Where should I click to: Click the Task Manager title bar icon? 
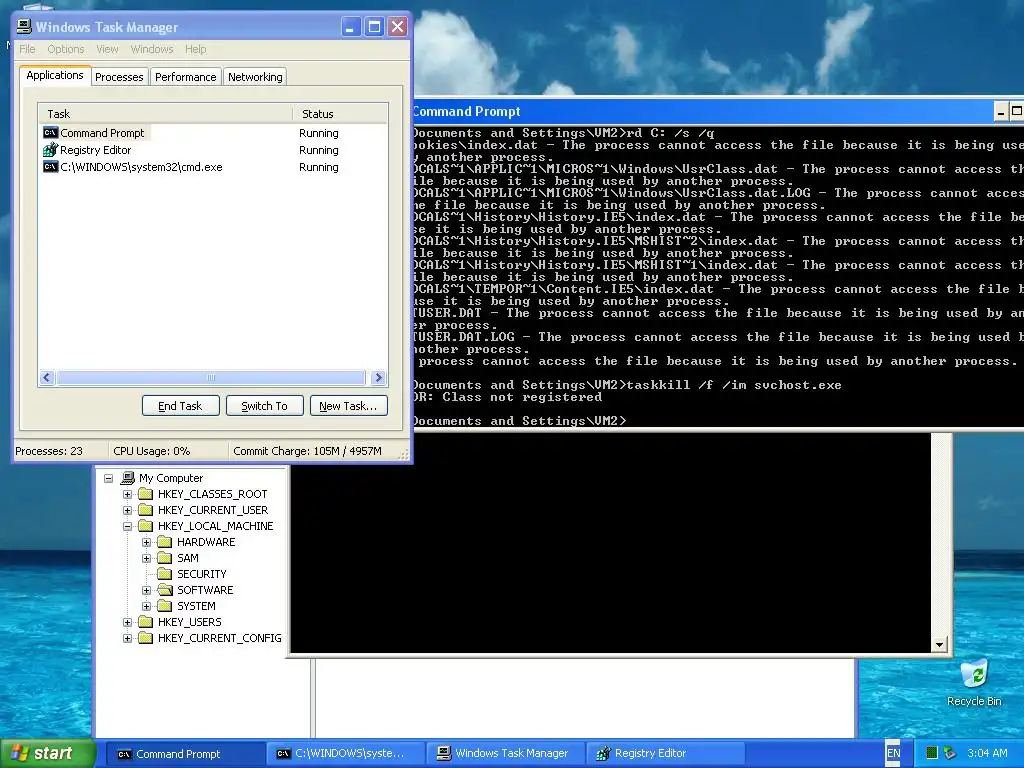[24, 27]
